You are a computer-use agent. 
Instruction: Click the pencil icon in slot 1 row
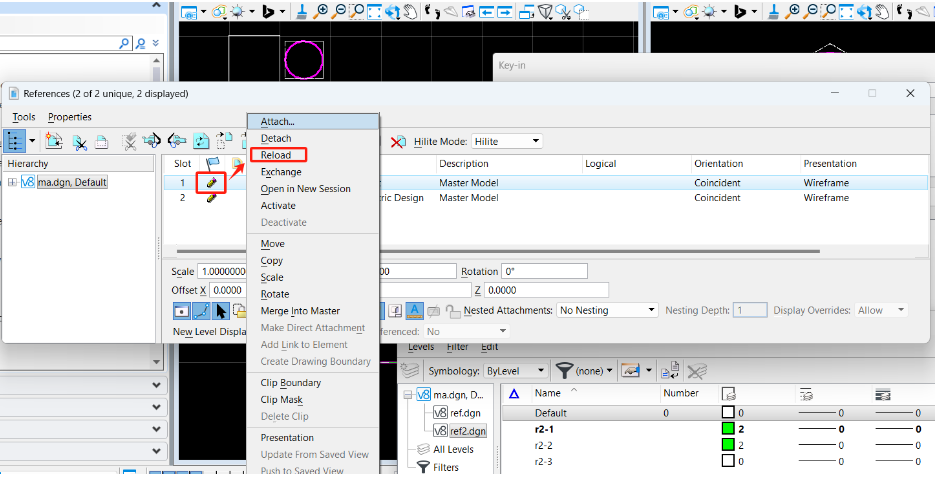[211, 182]
